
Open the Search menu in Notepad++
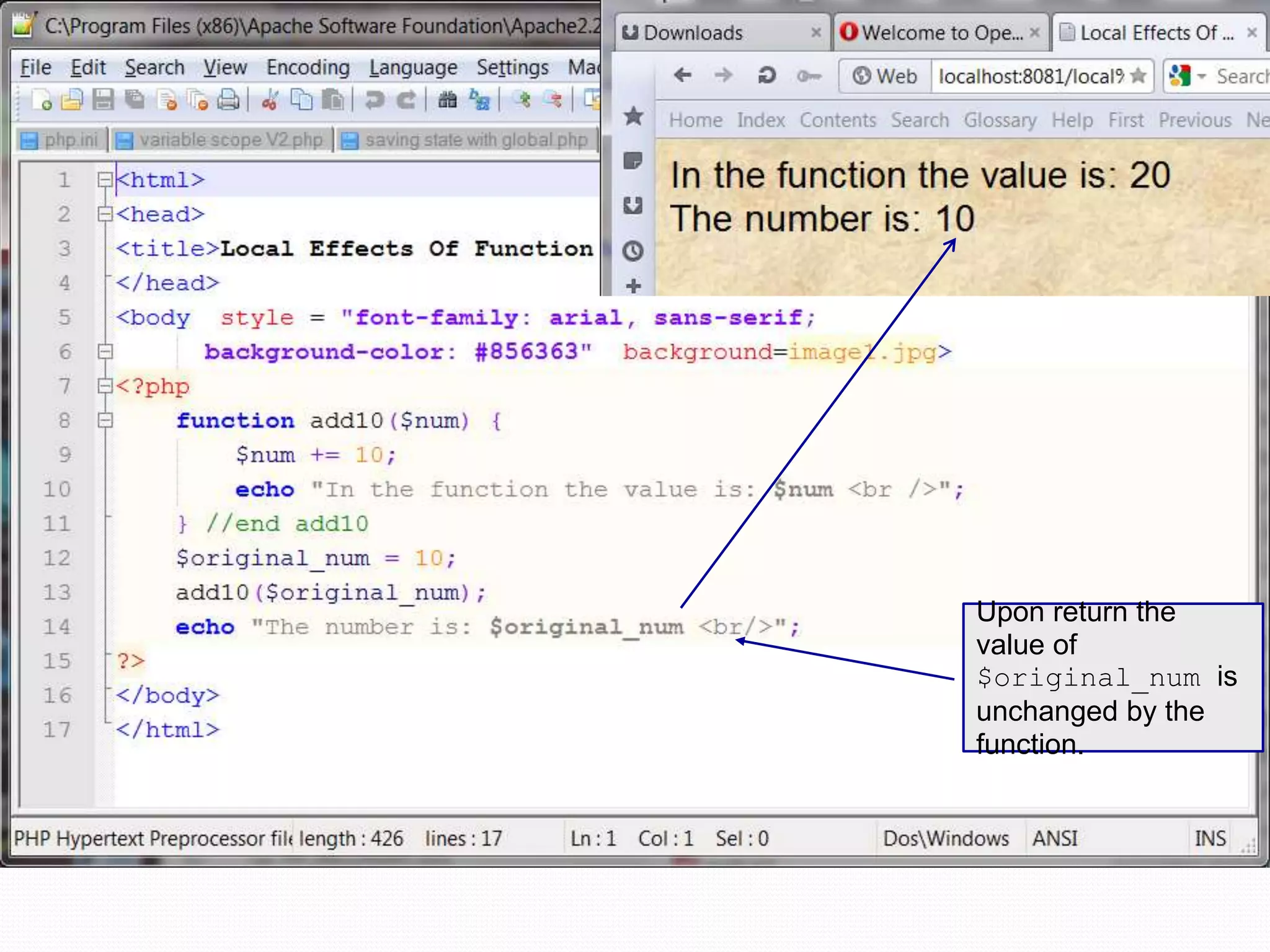point(154,67)
